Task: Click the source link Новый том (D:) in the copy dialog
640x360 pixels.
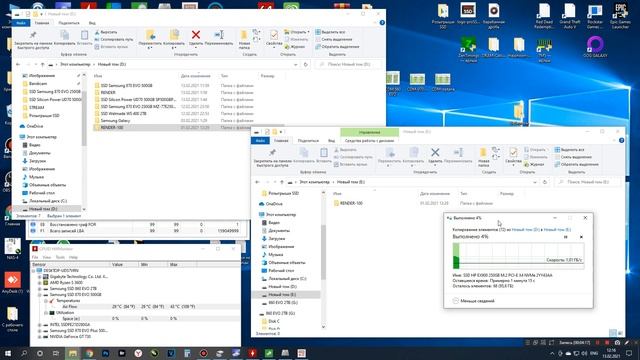Action: tap(526, 229)
